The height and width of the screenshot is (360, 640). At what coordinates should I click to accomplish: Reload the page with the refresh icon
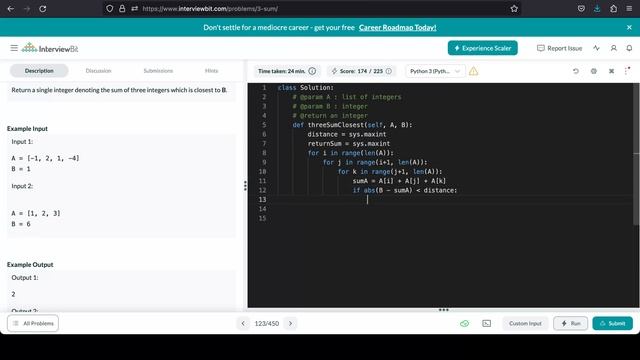point(42,9)
